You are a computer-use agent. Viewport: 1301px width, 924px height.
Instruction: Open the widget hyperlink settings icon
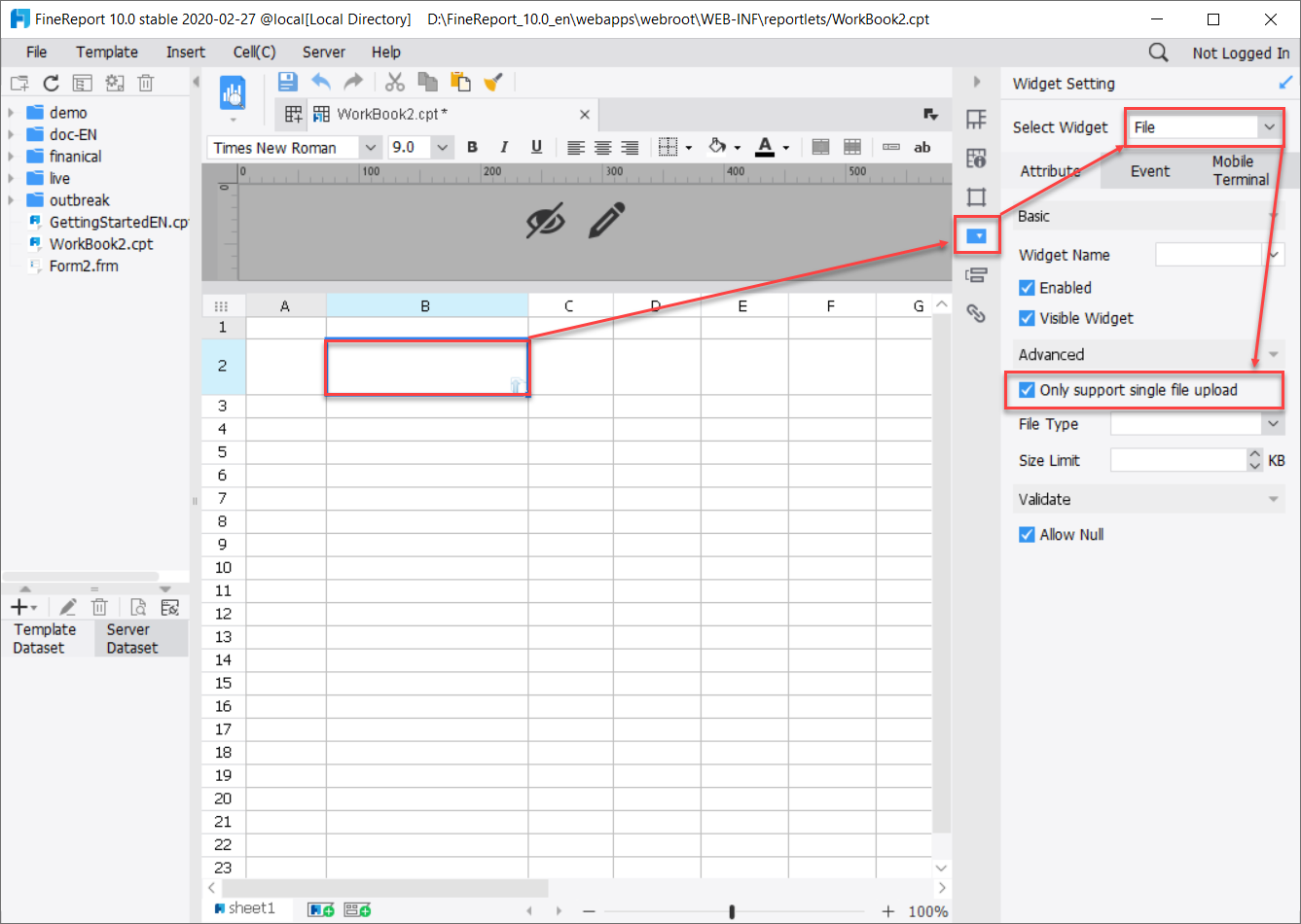(x=977, y=313)
